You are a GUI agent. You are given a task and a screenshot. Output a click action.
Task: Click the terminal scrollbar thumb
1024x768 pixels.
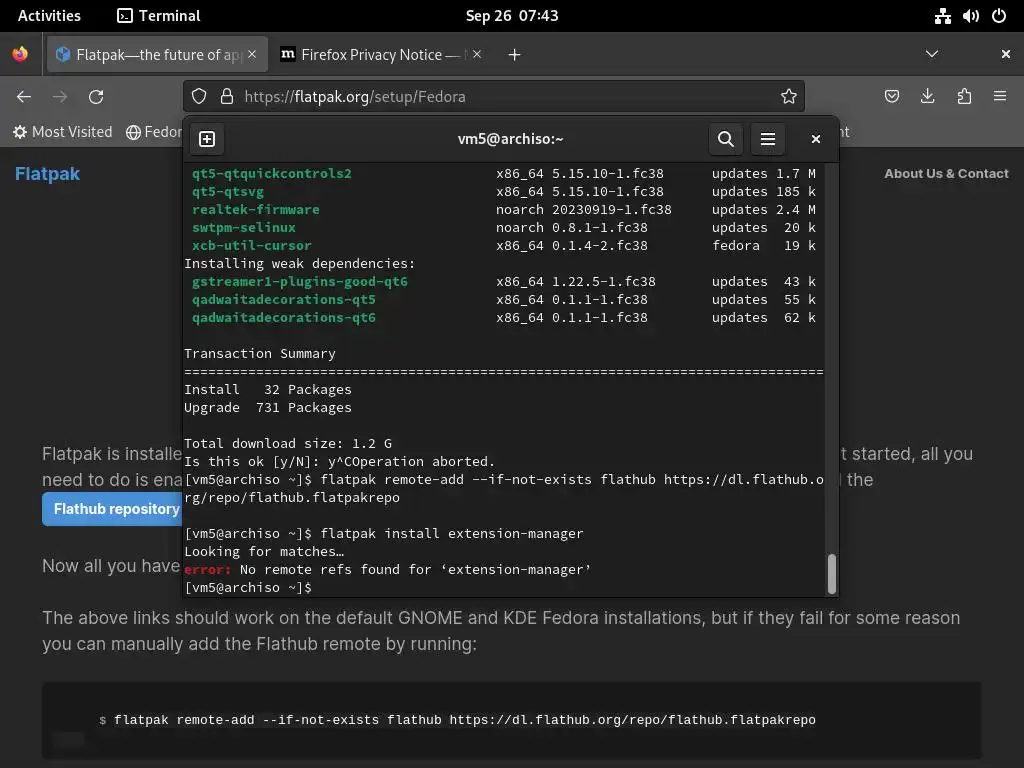click(831, 574)
